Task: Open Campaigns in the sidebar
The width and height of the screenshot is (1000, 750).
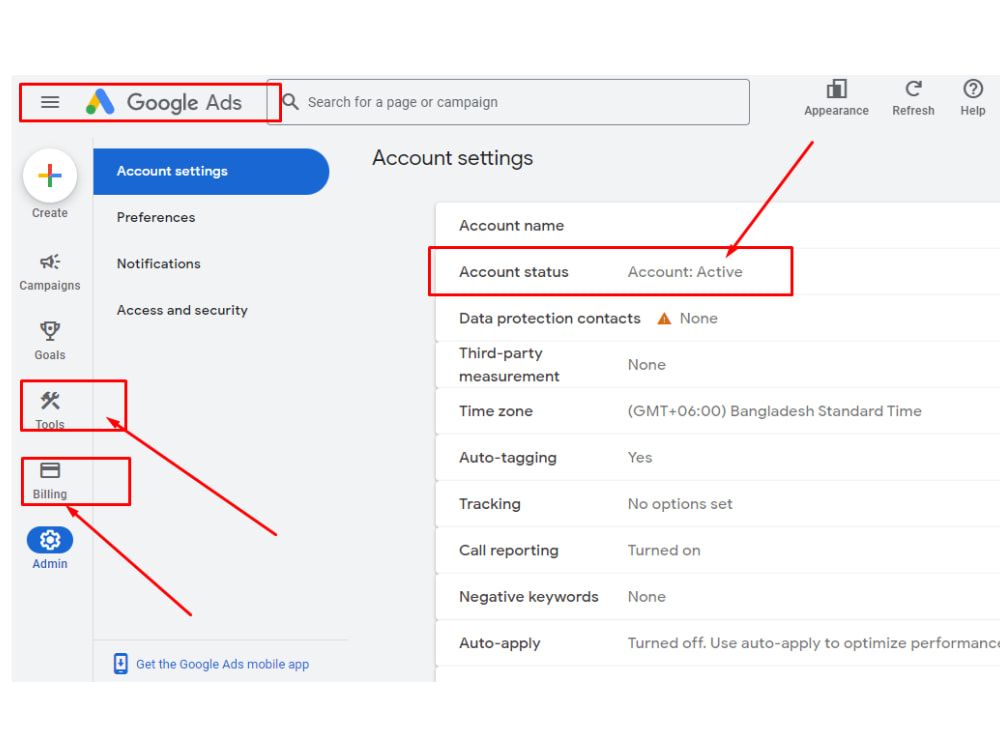Action: [50, 272]
